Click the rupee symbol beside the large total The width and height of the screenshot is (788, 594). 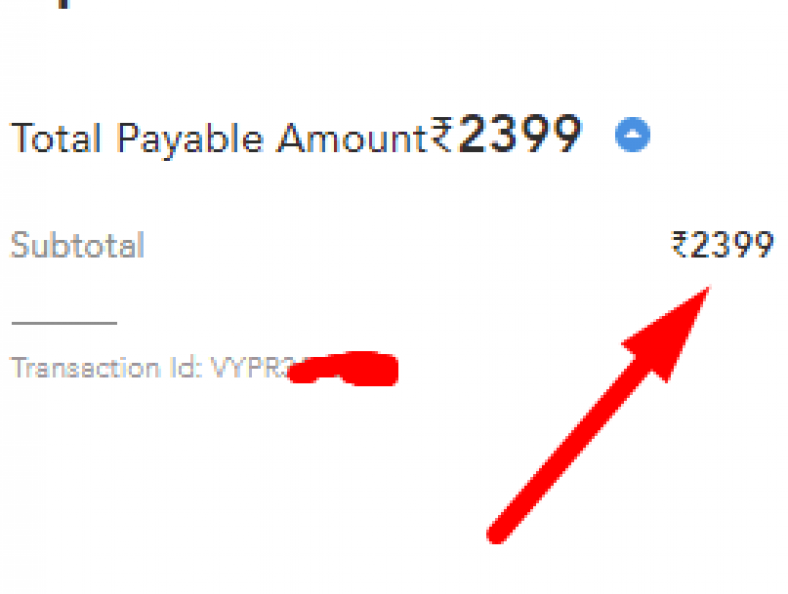pyautogui.click(x=442, y=134)
